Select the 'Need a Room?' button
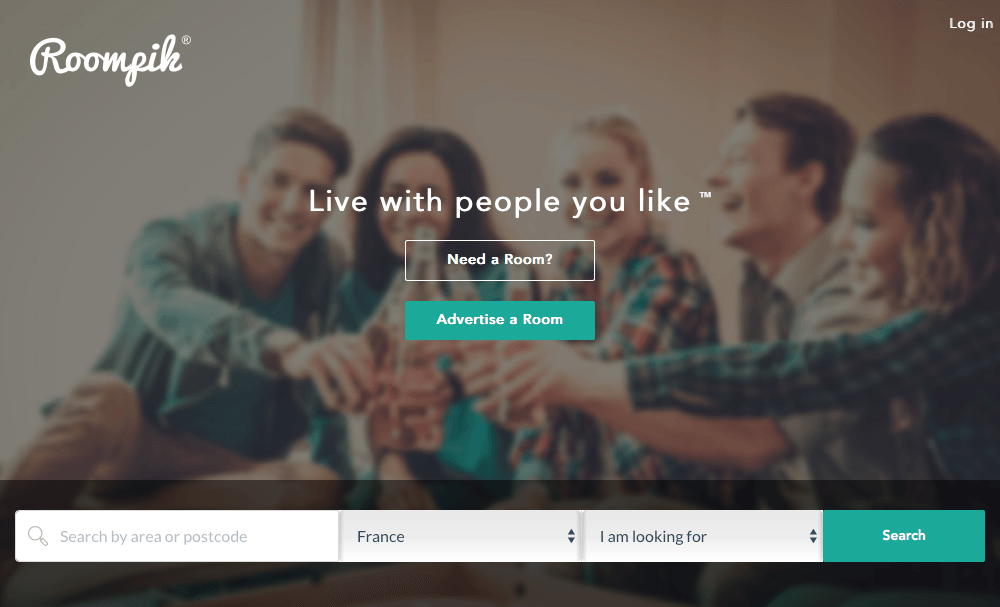Screen dimensions: 1000x607 coord(500,260)
